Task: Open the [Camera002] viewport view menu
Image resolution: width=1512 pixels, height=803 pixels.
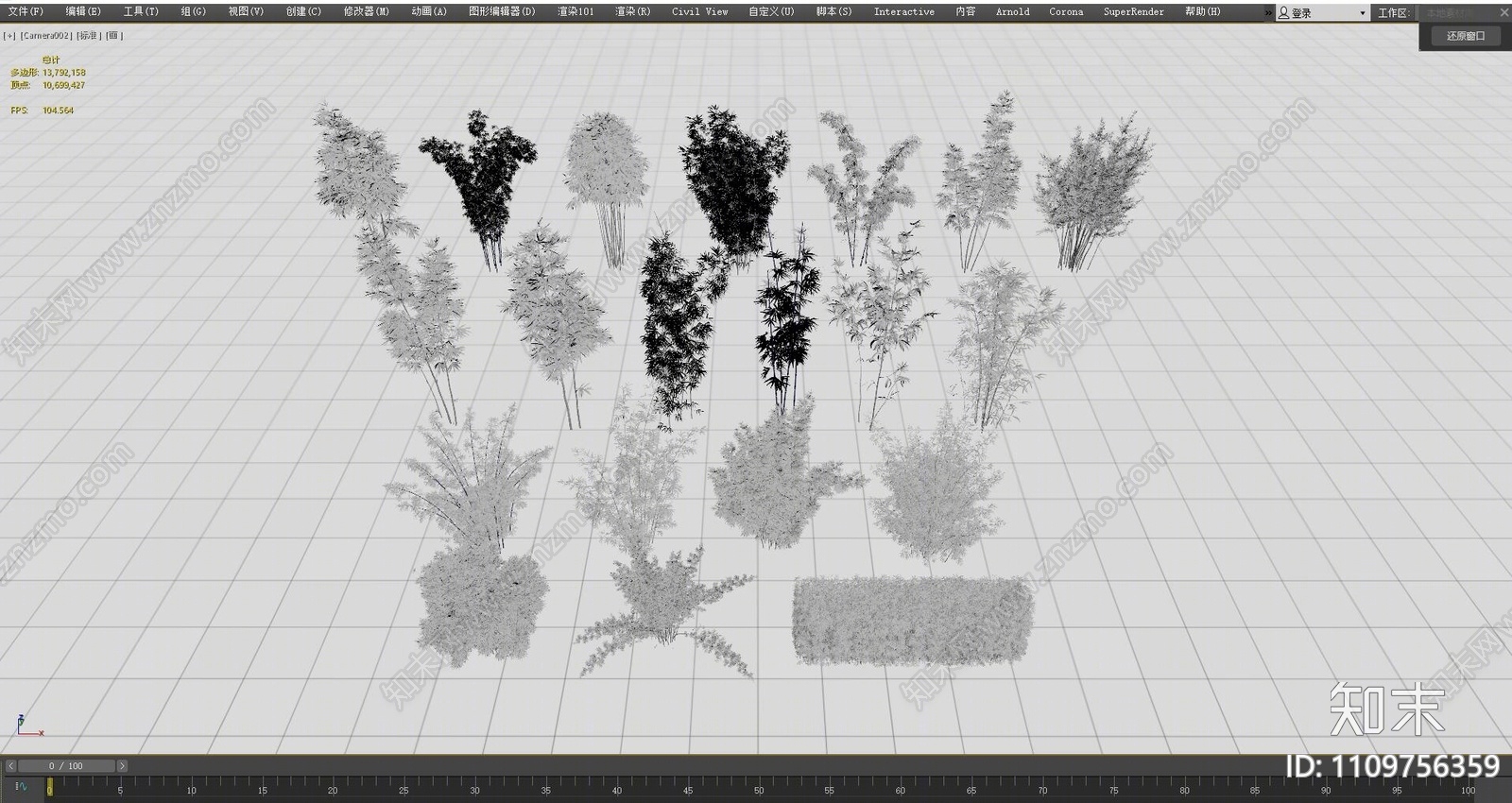Action: [46, 36]
